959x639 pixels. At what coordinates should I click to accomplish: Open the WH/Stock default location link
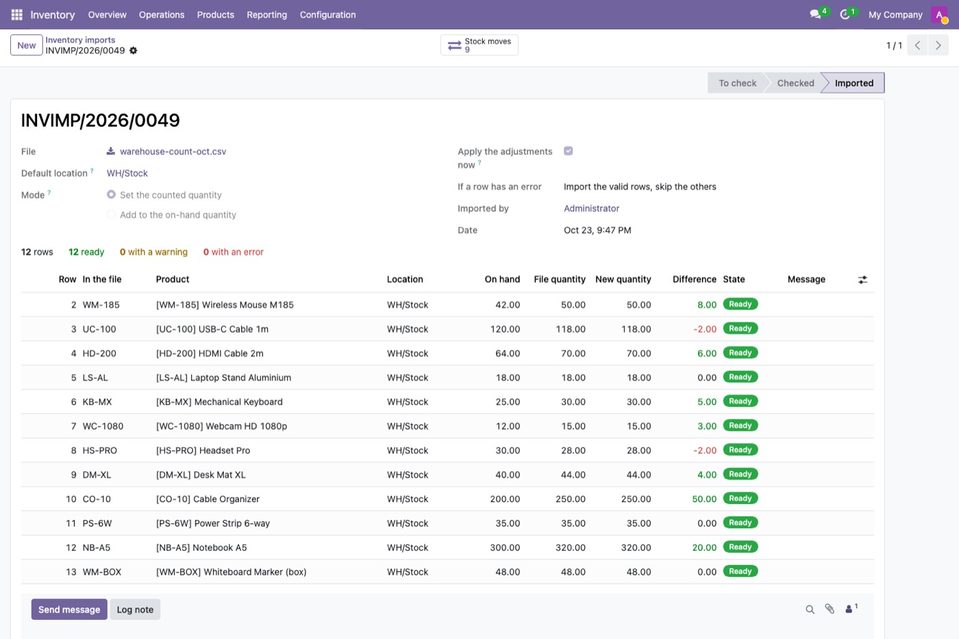127,174
